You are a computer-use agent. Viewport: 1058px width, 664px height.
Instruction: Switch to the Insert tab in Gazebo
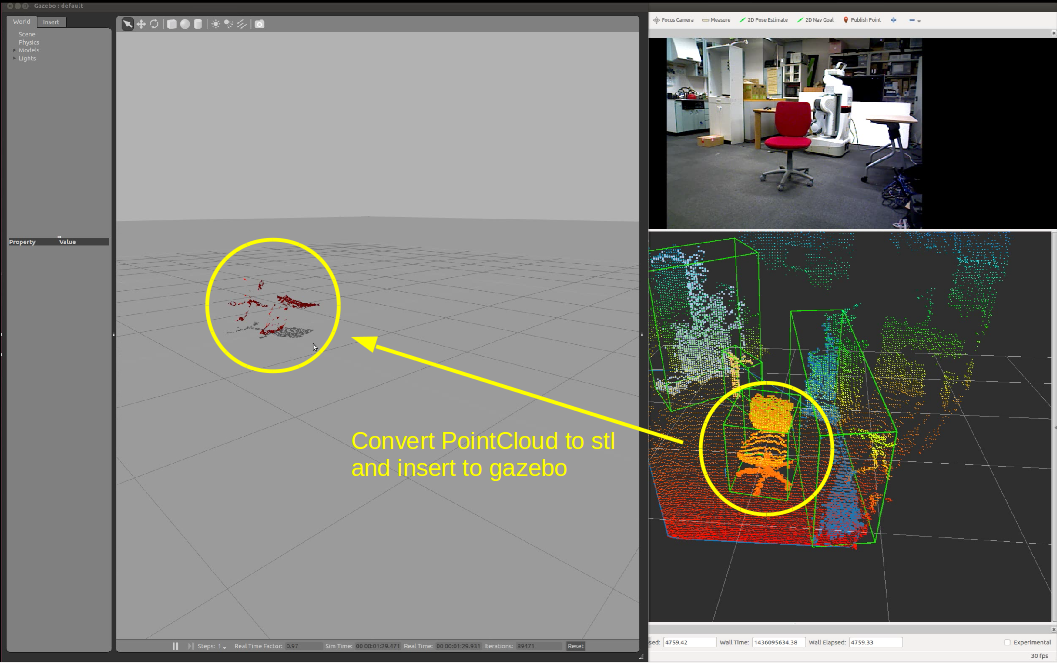click(x=51, y=22)
